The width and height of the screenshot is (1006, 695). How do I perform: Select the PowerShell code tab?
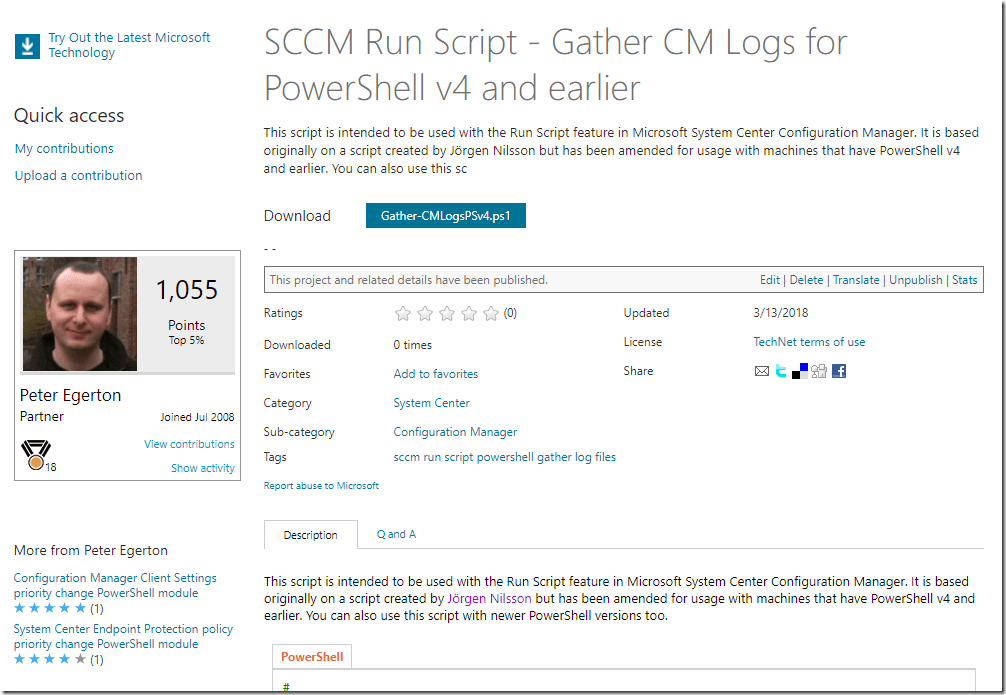pyautogui.click(x=312, y=657)
